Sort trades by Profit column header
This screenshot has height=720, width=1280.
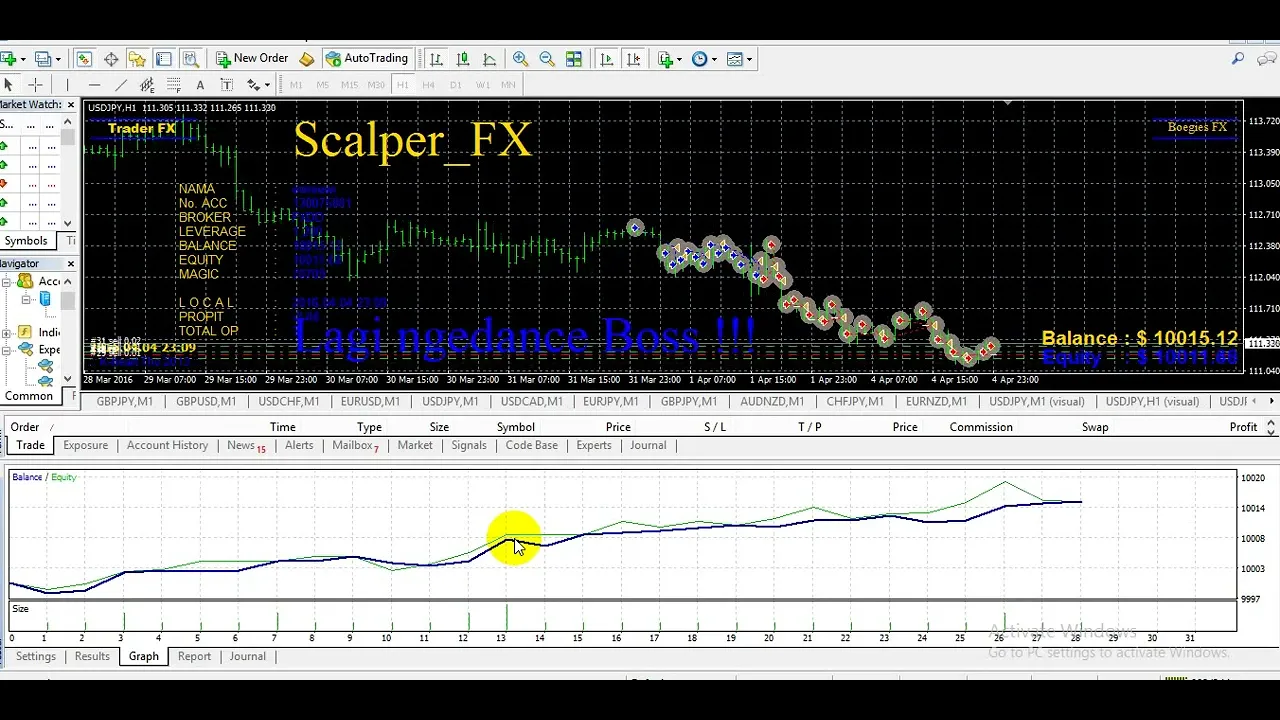[1243, 427]
